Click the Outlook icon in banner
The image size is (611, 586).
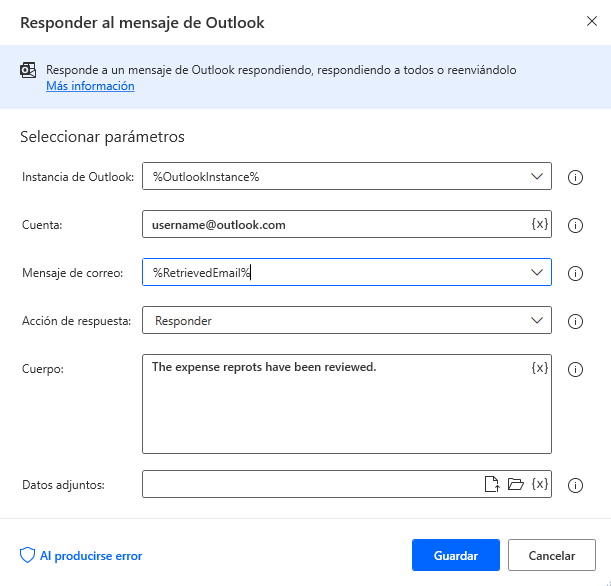[28, 70]
